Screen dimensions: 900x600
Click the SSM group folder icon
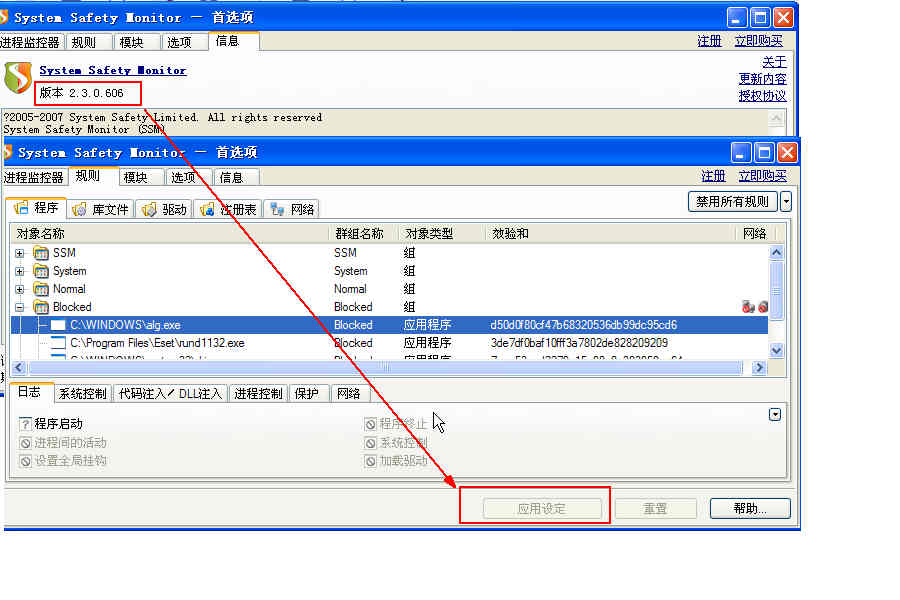coord(41,253)
